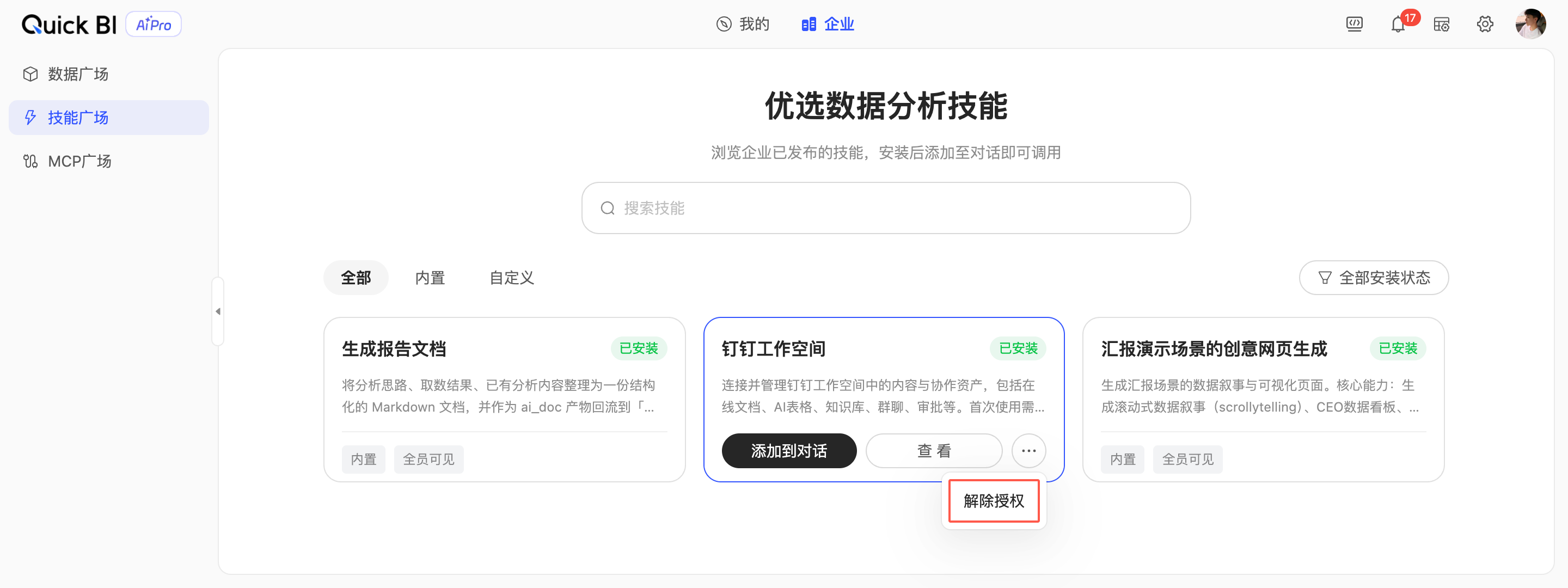Open the 钉钉工作空间 skill title
The width and height of the screenshot is (1568, 588).
773,349
